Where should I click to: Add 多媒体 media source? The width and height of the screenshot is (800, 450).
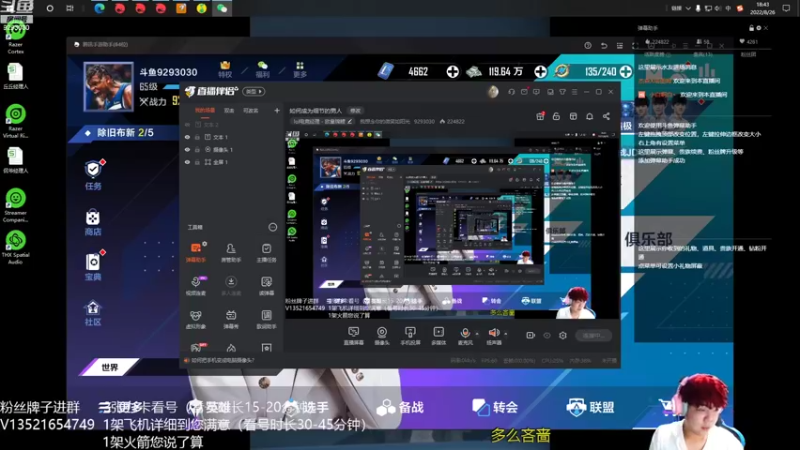click(439, 336)
